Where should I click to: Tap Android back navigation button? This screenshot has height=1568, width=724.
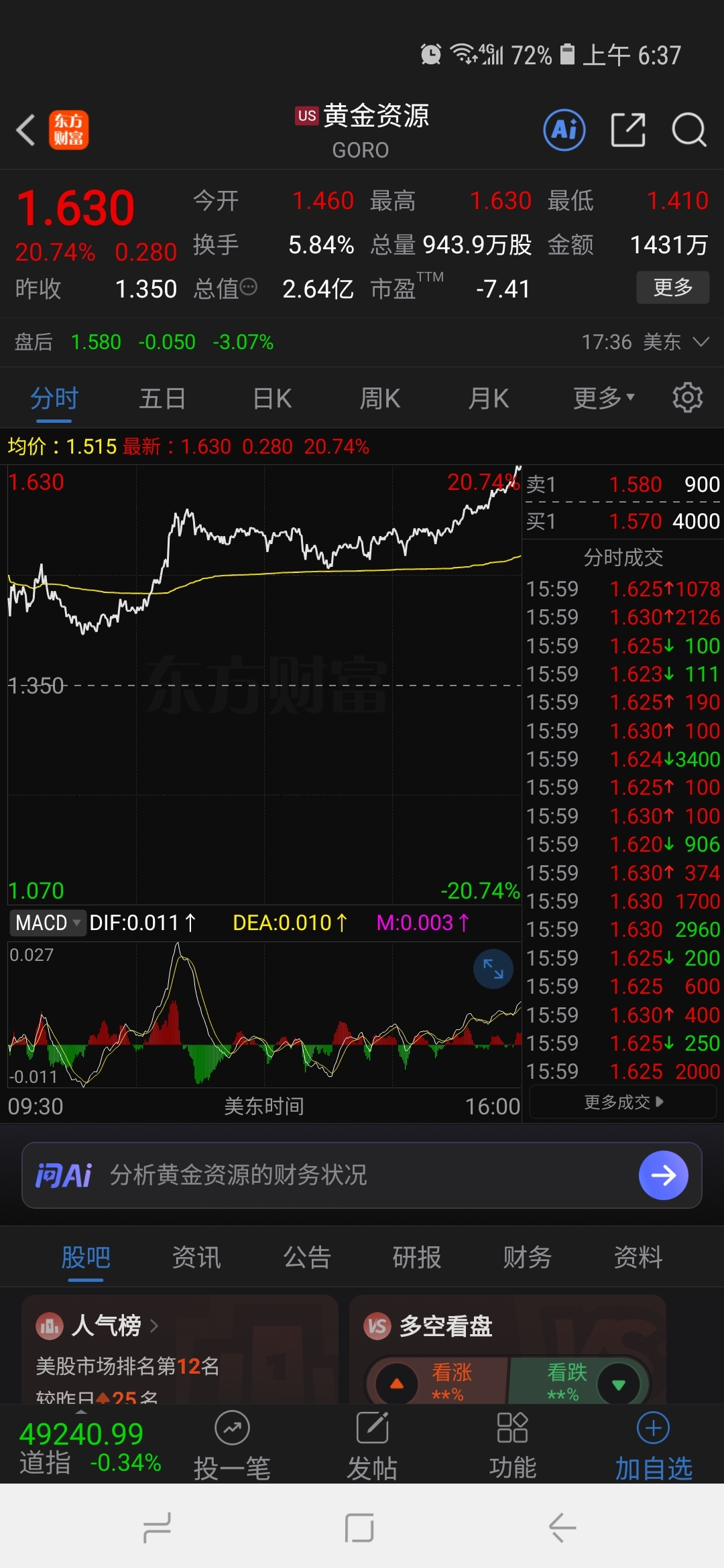(562, 1528)
